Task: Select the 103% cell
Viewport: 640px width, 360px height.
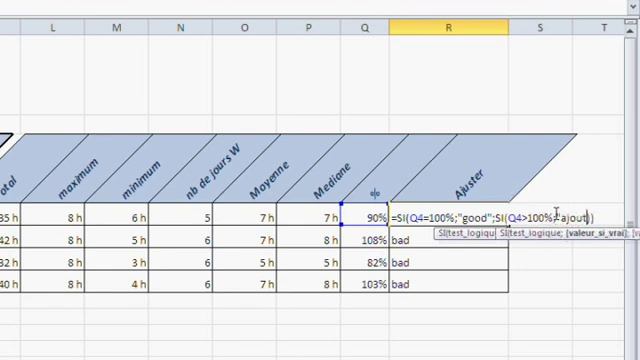Action: point(365,281)
